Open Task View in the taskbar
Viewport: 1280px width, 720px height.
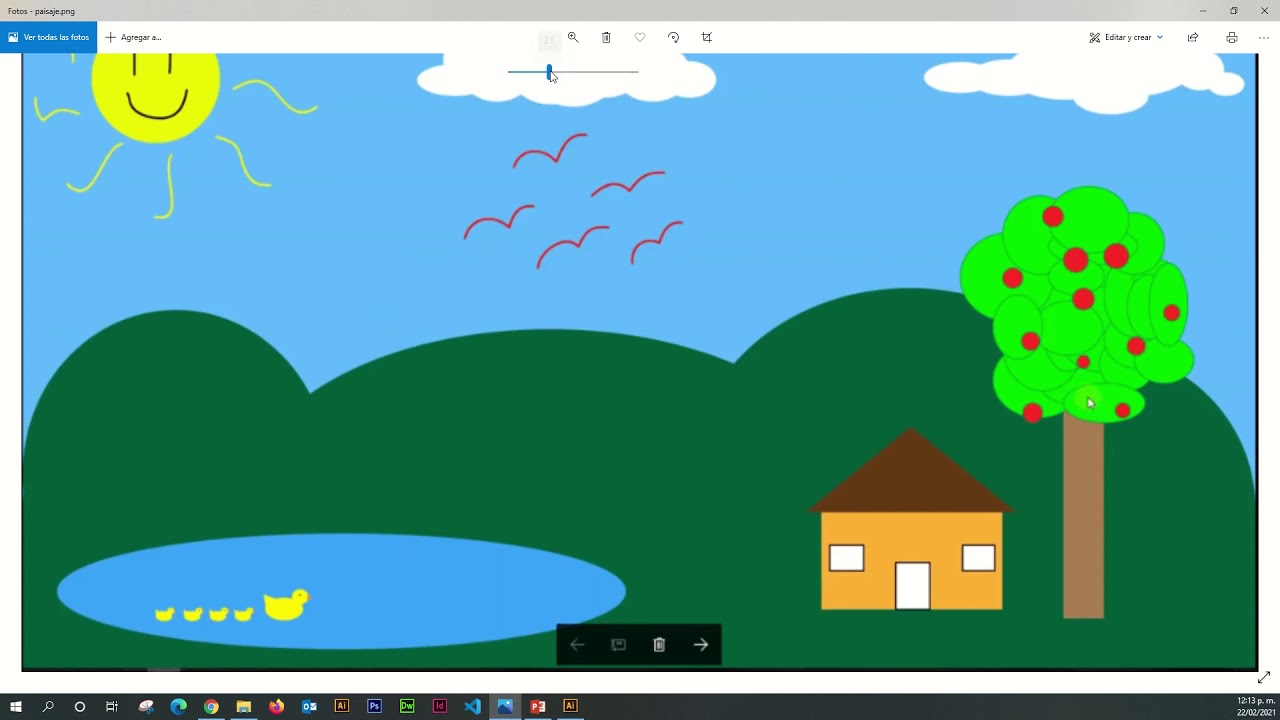point(112,706)
